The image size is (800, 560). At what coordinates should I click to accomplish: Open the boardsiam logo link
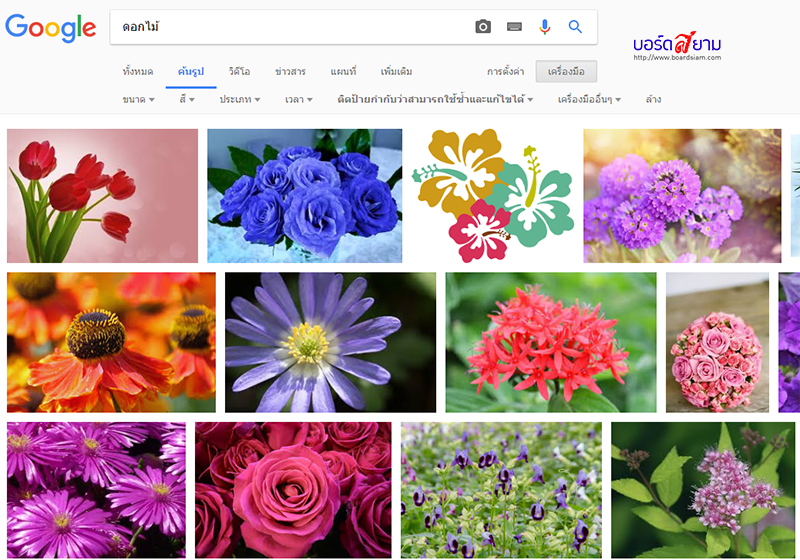(677, 45)
